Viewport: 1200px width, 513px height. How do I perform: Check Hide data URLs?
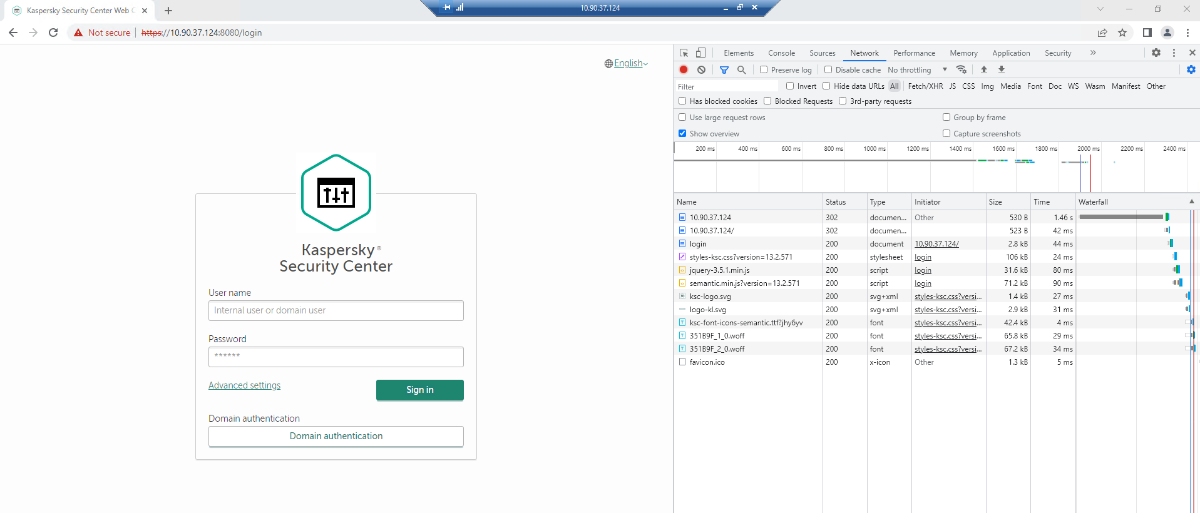(x=827, y=86)
